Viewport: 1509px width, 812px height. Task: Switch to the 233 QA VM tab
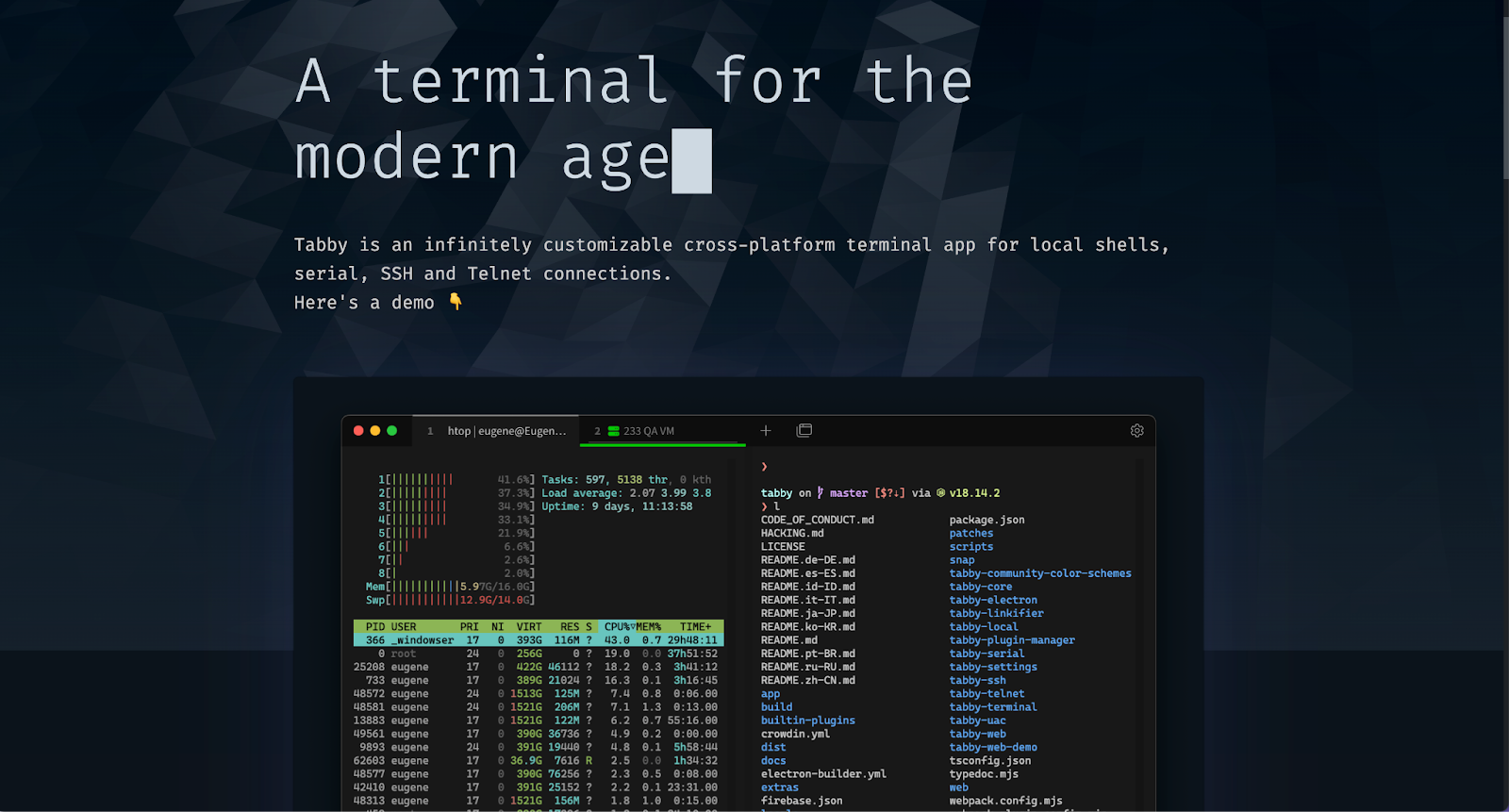point(662,430)
